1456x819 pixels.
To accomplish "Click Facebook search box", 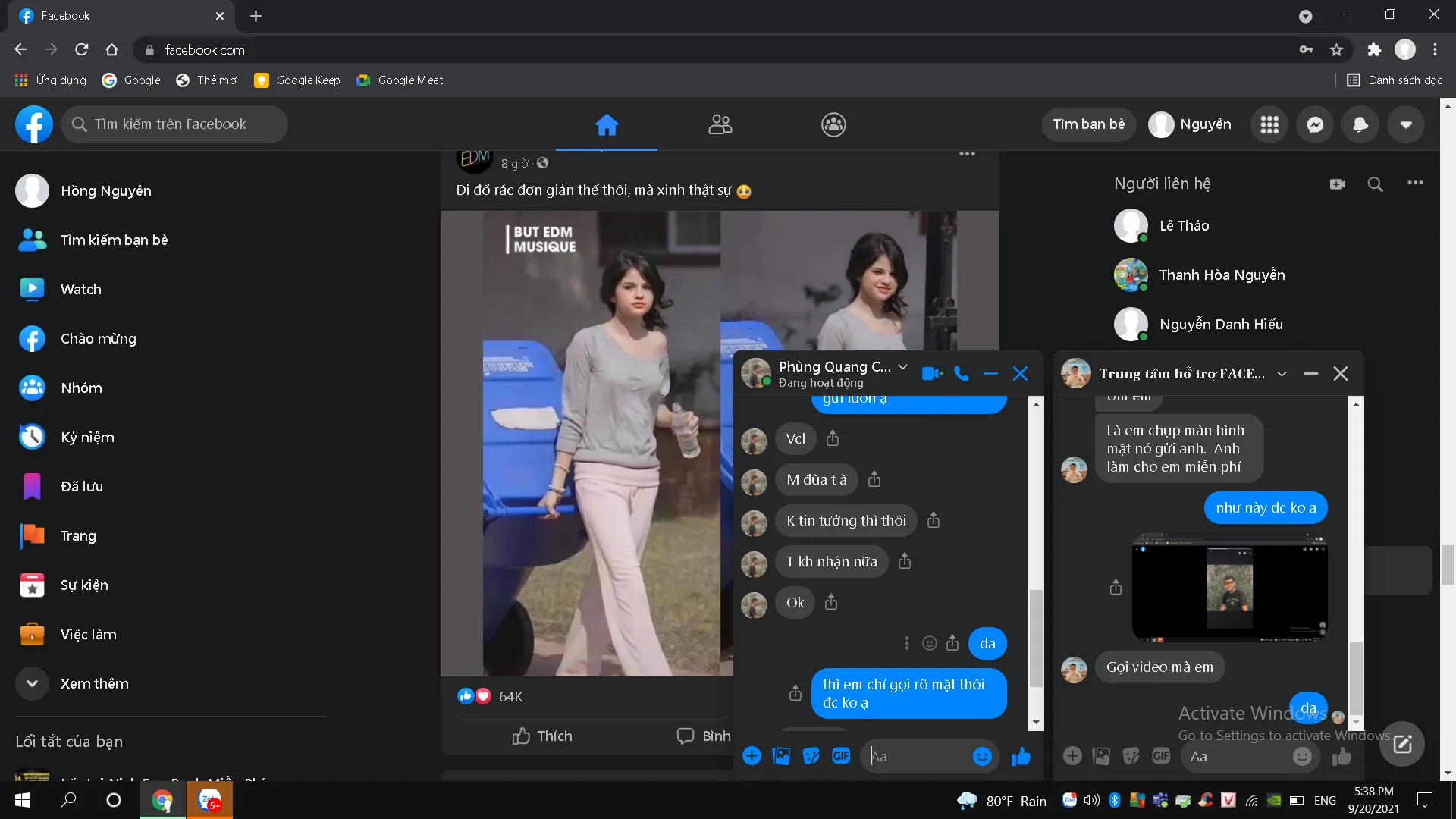I will [x=174, y=124].
